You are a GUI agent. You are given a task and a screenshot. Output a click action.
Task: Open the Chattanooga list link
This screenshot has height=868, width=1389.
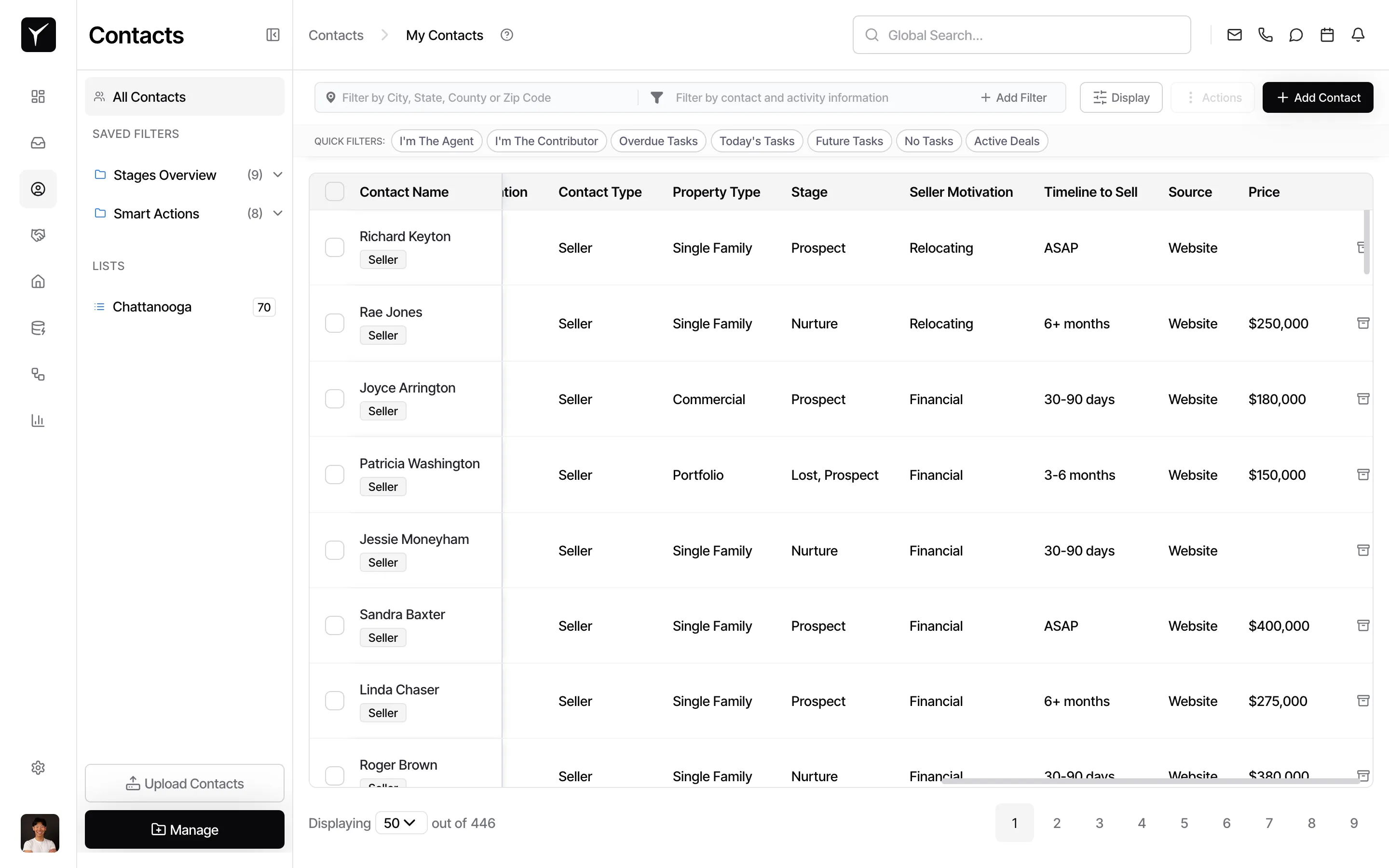[x=152, y=307]
